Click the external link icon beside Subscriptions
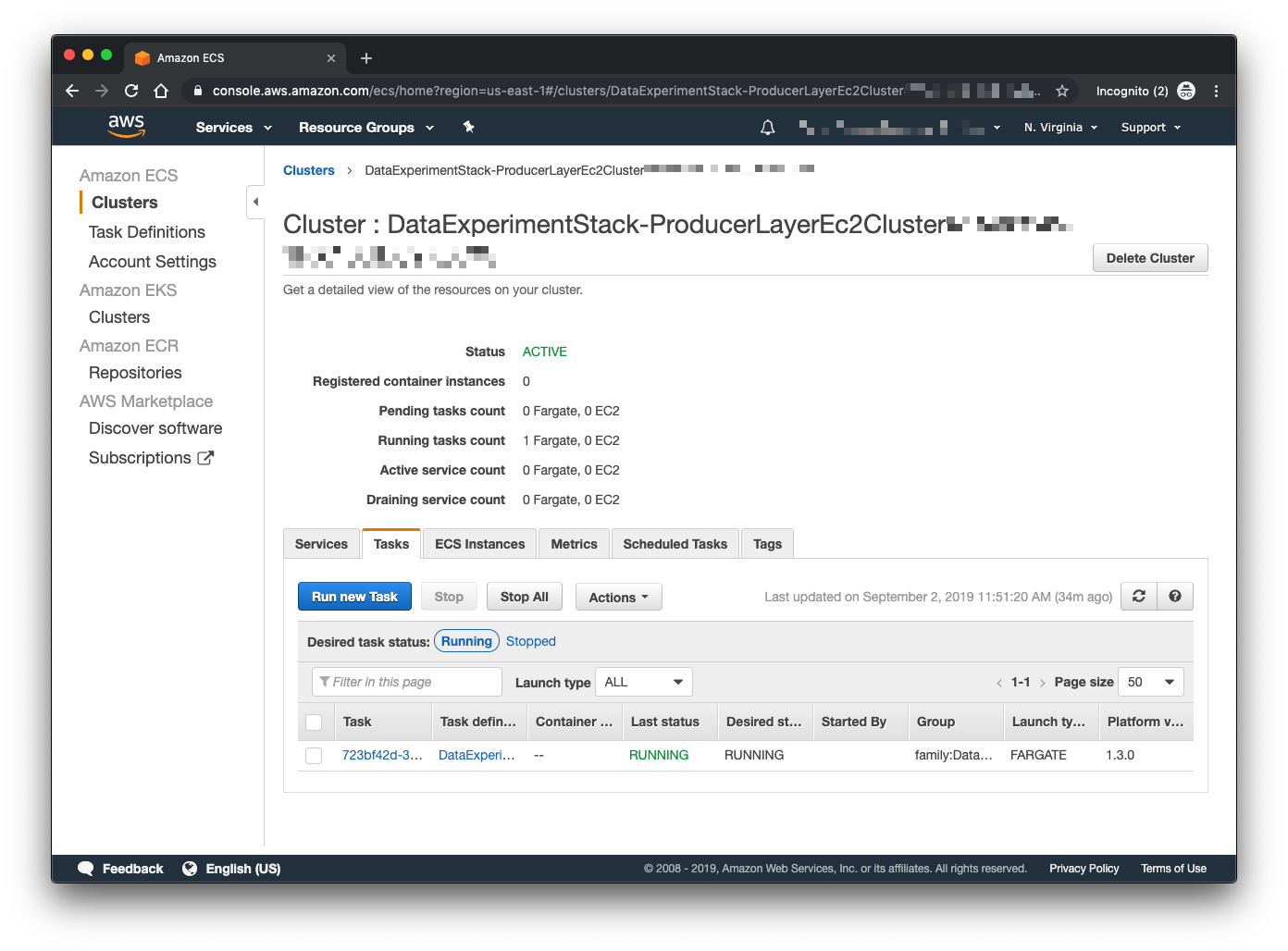 [205, 458]
